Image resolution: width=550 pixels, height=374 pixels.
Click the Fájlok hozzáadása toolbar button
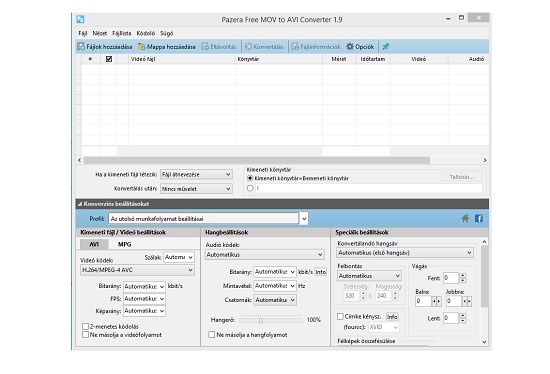[105, 47]
